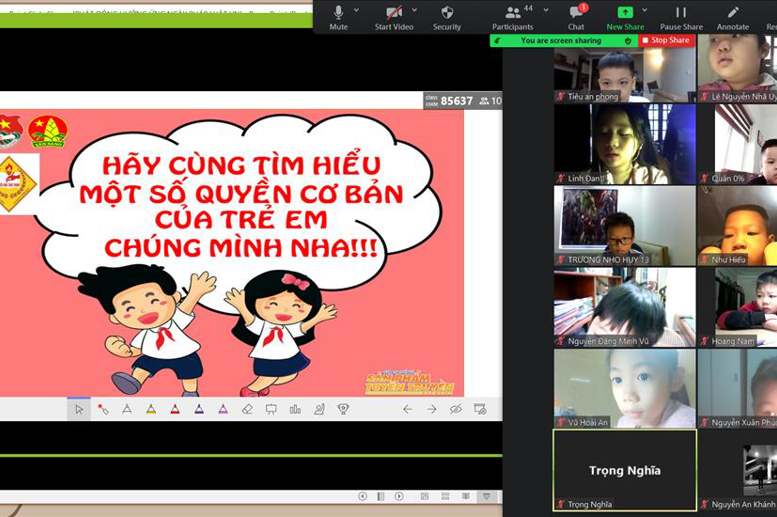Click PowerPoint previous slide circle button
Screen dimensions: 777x517
pyautogui.click(x=363, y=496)
